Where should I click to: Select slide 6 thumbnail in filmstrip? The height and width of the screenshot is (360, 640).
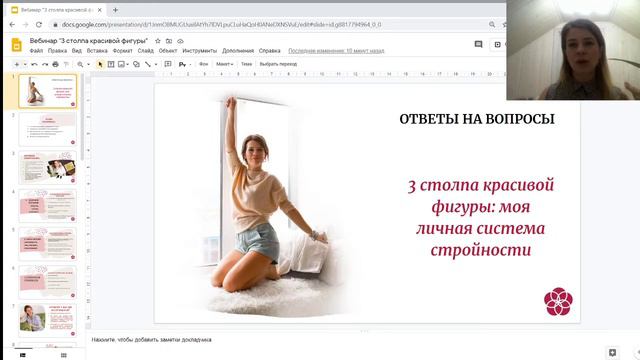click(x=47, y=282)
